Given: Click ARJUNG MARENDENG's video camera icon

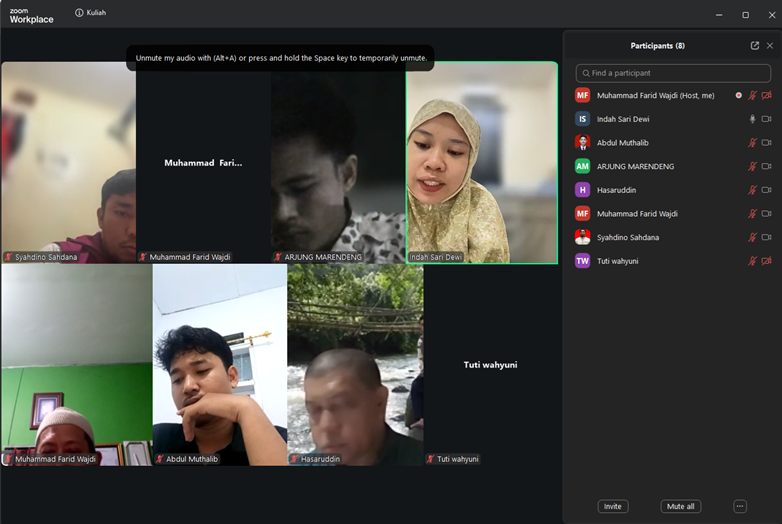Looking at the screenshot, I should click(x=767, y=166).
